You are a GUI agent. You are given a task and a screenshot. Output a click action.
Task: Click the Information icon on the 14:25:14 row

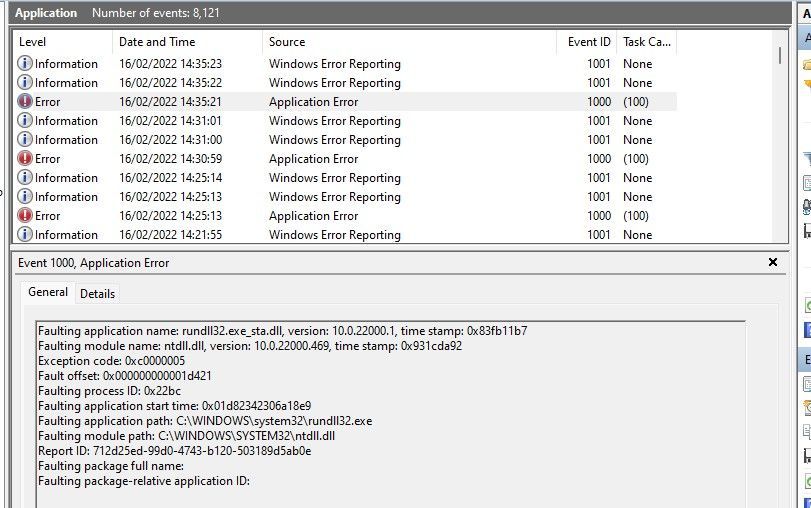point(25,178)
